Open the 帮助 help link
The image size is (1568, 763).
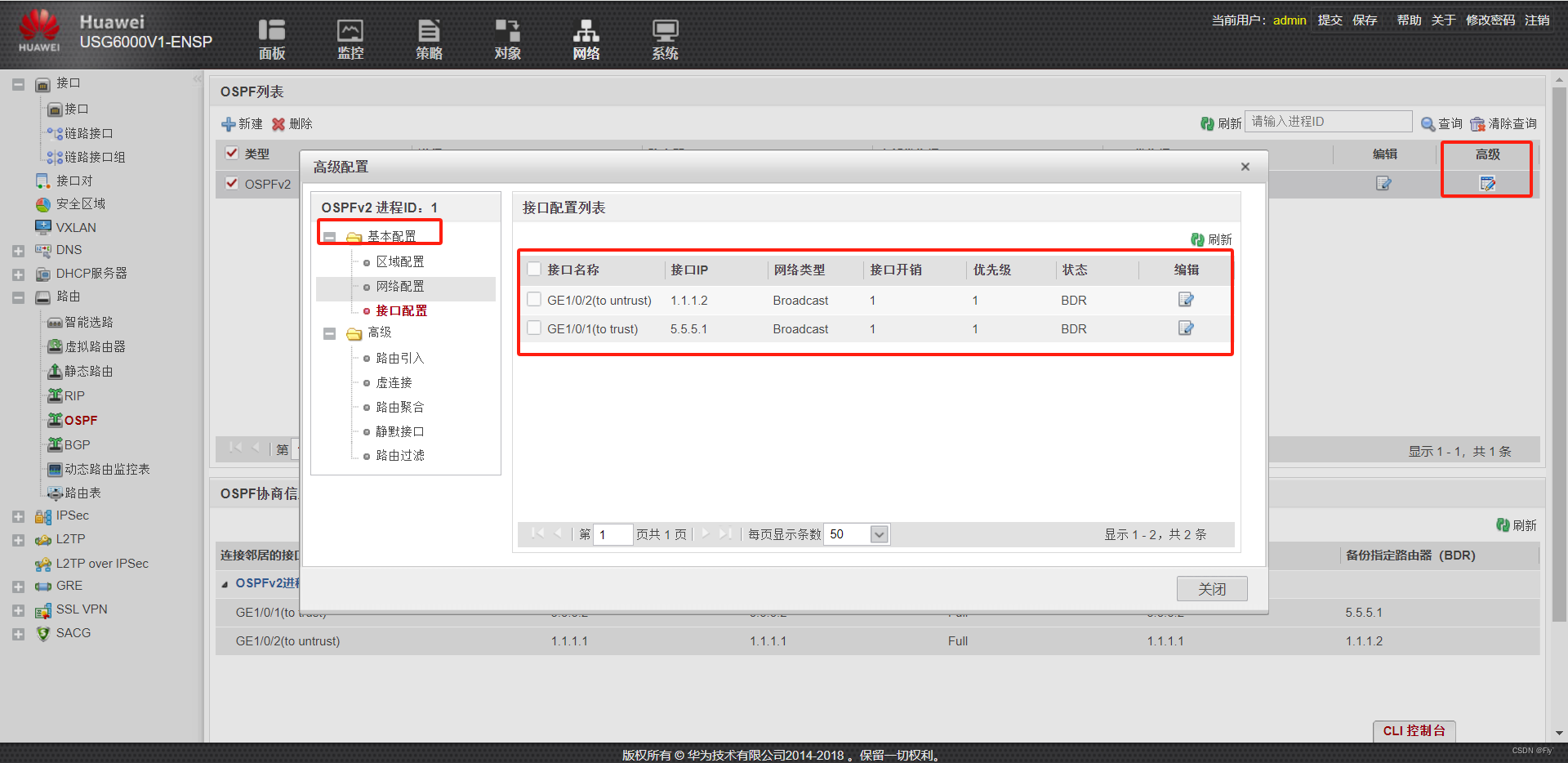(x=1409, y=20)
